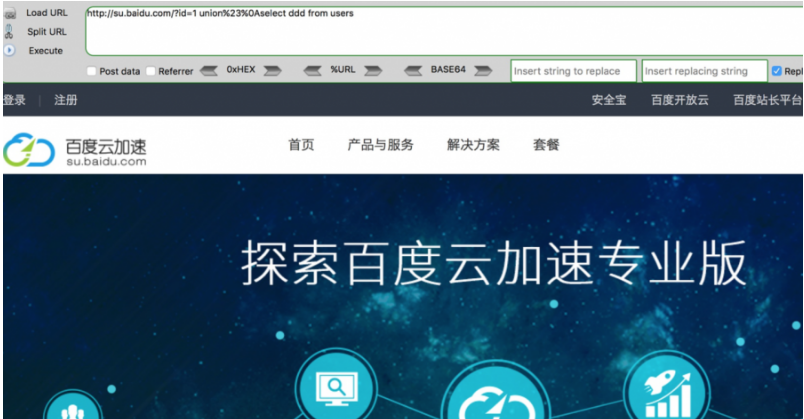Click the Insert replacing string field

[x=705, y=71]
